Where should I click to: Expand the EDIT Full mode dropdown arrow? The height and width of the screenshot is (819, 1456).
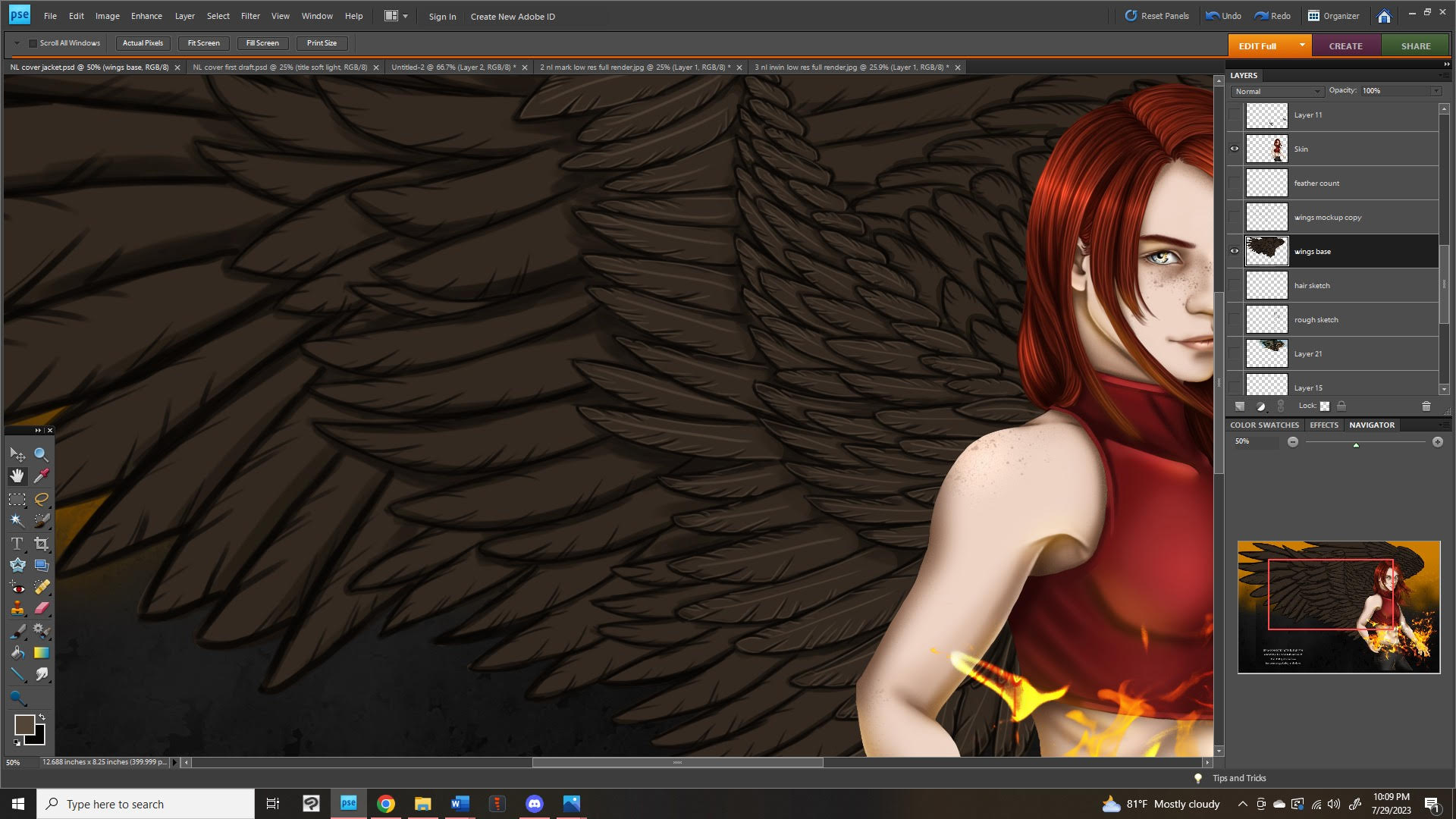[x=1302, y=45]
